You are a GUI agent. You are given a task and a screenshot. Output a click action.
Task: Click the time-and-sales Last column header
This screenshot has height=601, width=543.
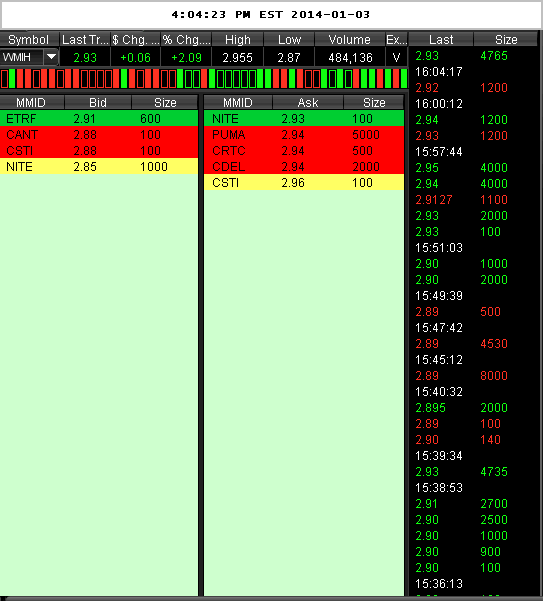coord(441,40)
